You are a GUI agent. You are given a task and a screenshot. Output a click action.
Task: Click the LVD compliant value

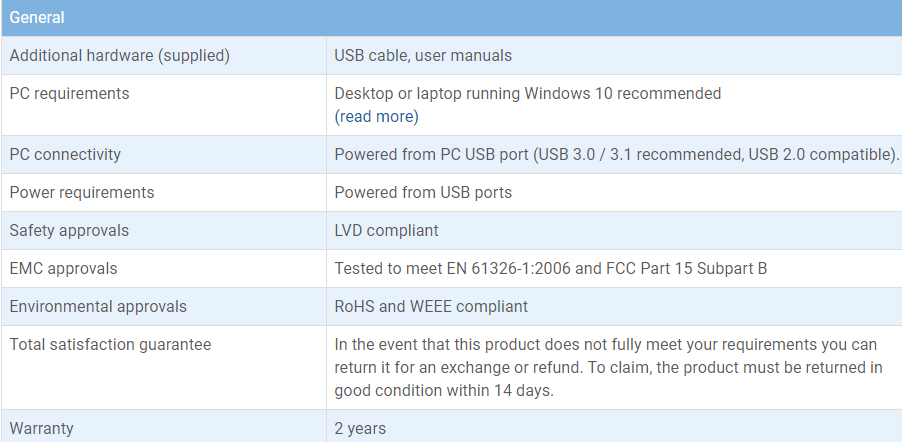coord(386,230)
